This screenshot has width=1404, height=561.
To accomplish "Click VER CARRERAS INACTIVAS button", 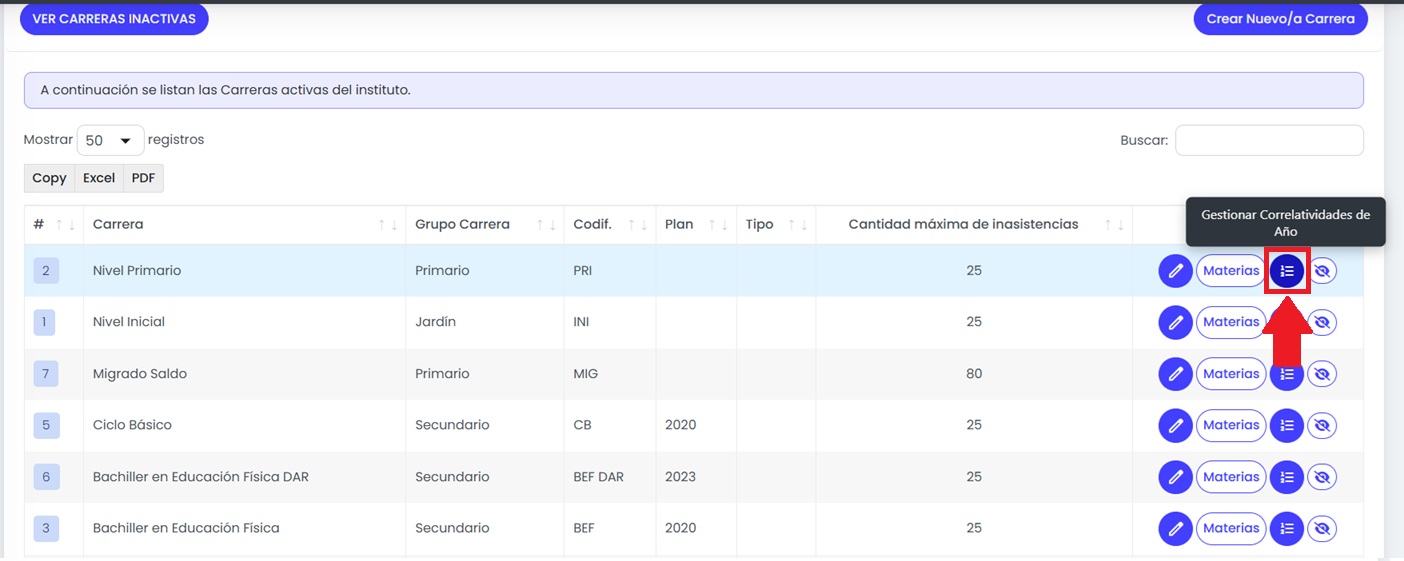I will pyautogui.click(x=114, y=19).
